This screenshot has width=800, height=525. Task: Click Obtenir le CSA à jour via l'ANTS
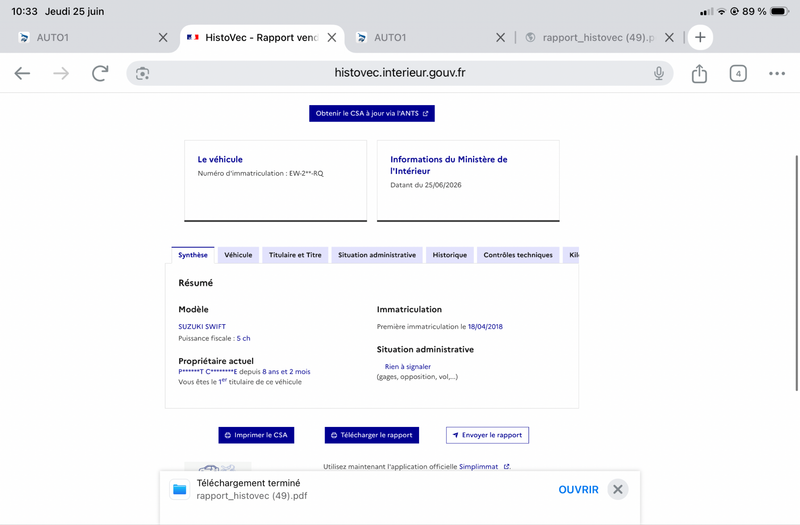pos(371,113)
